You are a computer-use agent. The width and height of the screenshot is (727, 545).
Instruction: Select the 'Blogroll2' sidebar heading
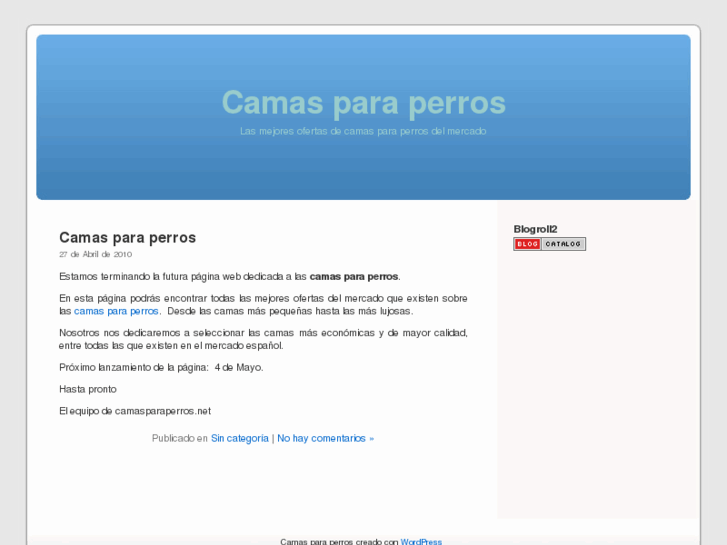[535, 229]
